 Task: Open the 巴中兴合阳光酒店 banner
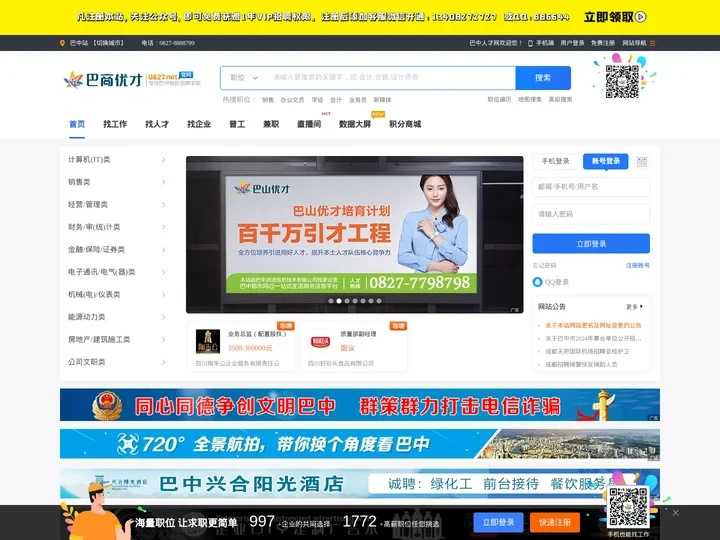pos(360,484)
